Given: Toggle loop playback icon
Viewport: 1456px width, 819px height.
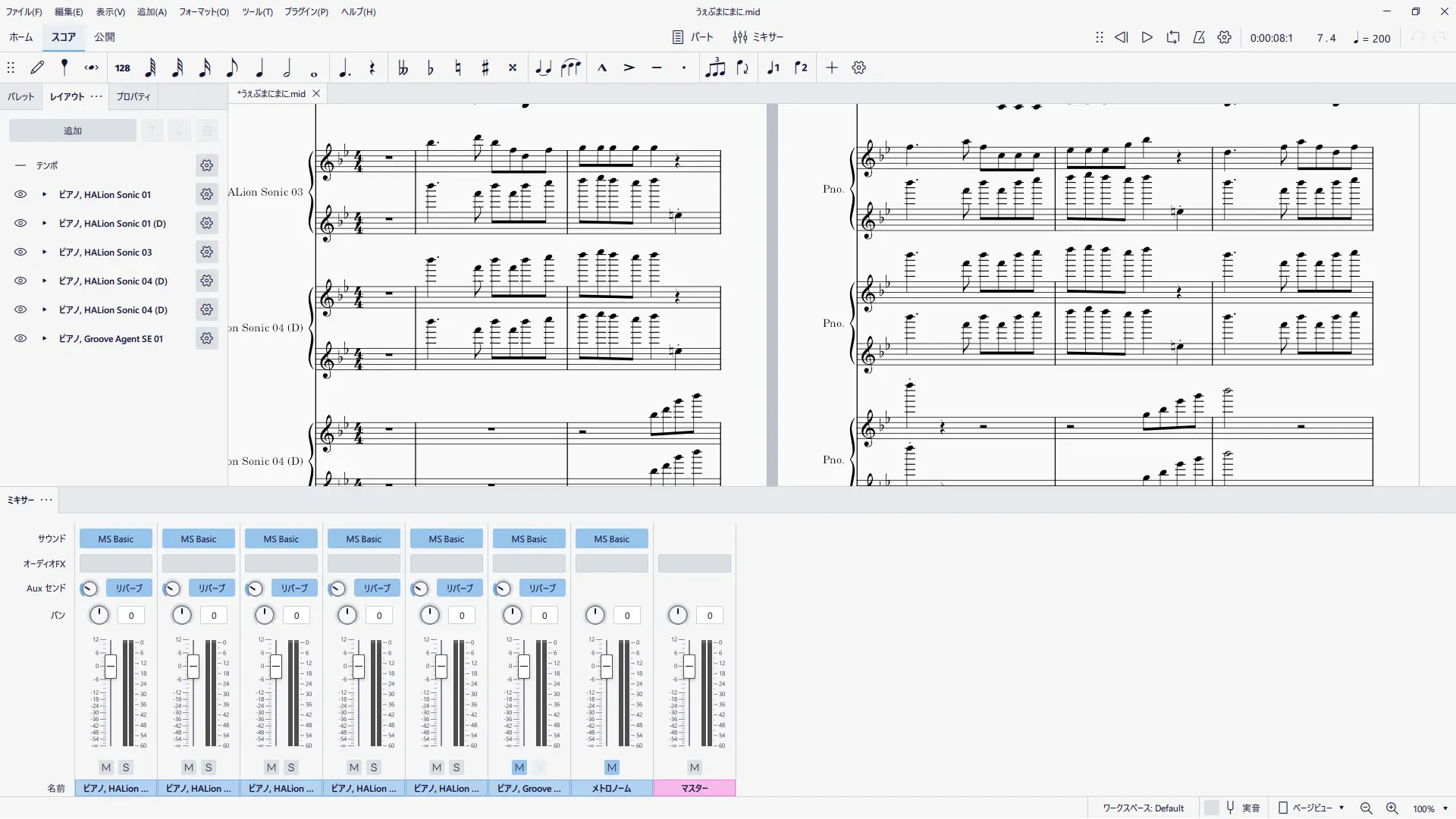Looking at the screenshot, I should (x=1172, y=38).
